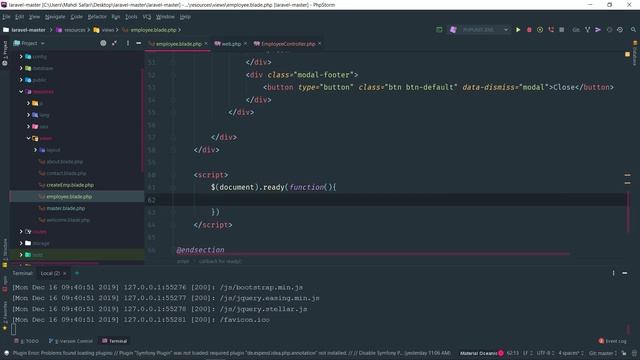Toggle the lock icon in status bar

click(624, 353)
